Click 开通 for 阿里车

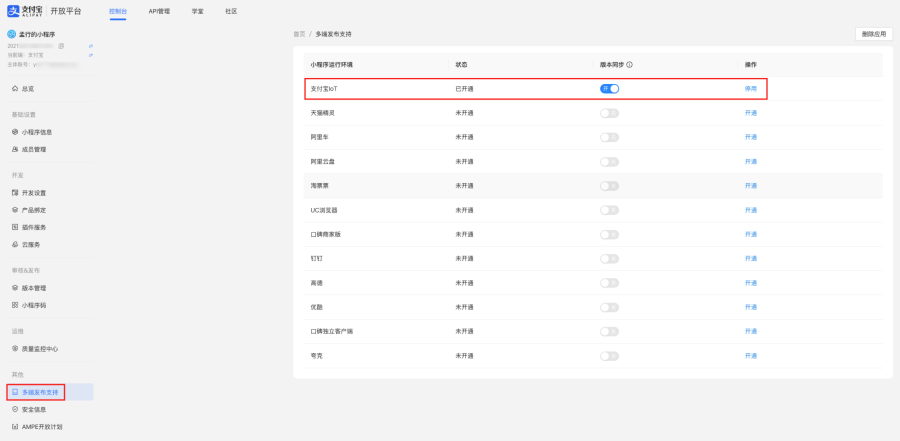(x=751, y=137)
